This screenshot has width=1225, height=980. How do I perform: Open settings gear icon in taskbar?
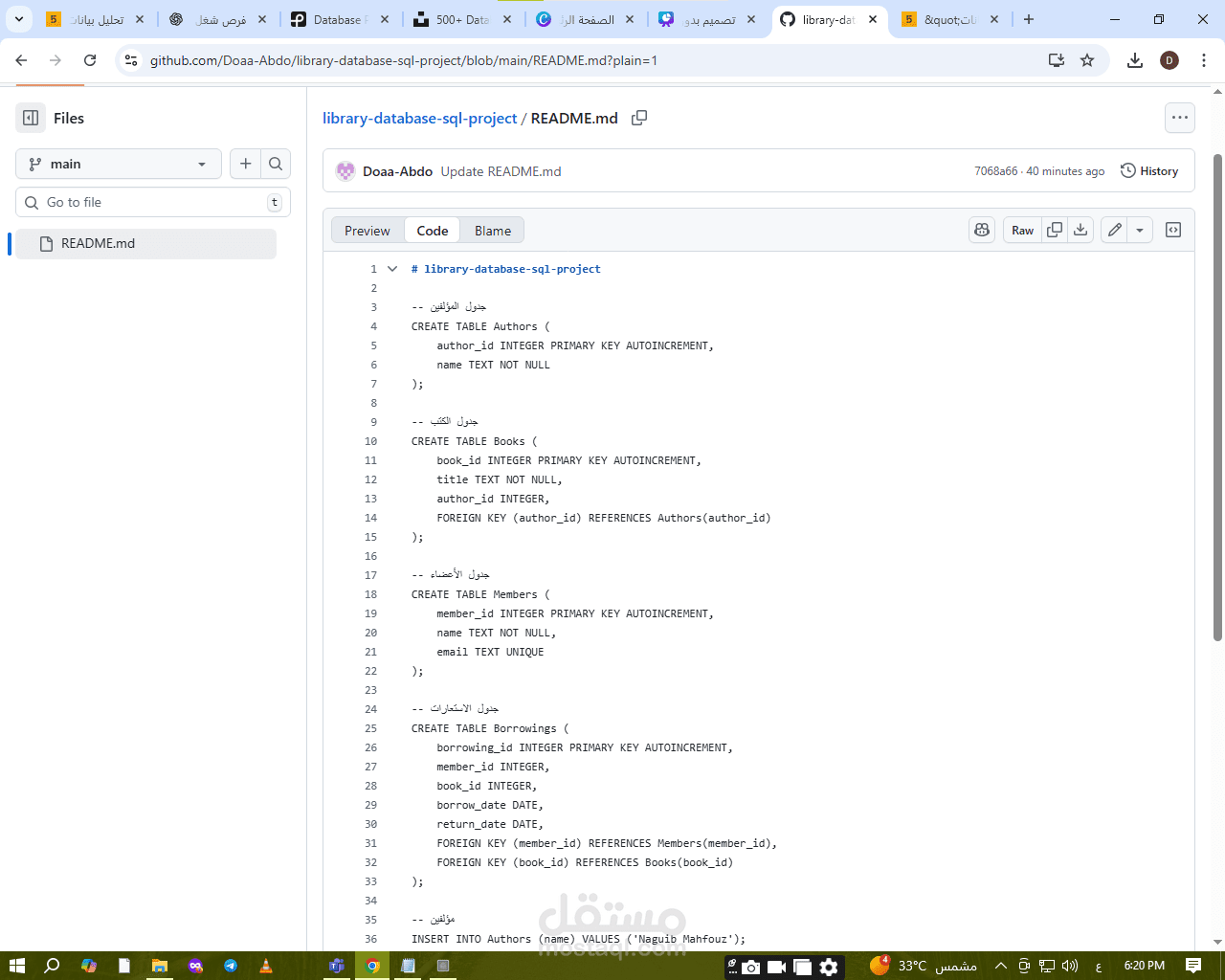pos(829,967)
